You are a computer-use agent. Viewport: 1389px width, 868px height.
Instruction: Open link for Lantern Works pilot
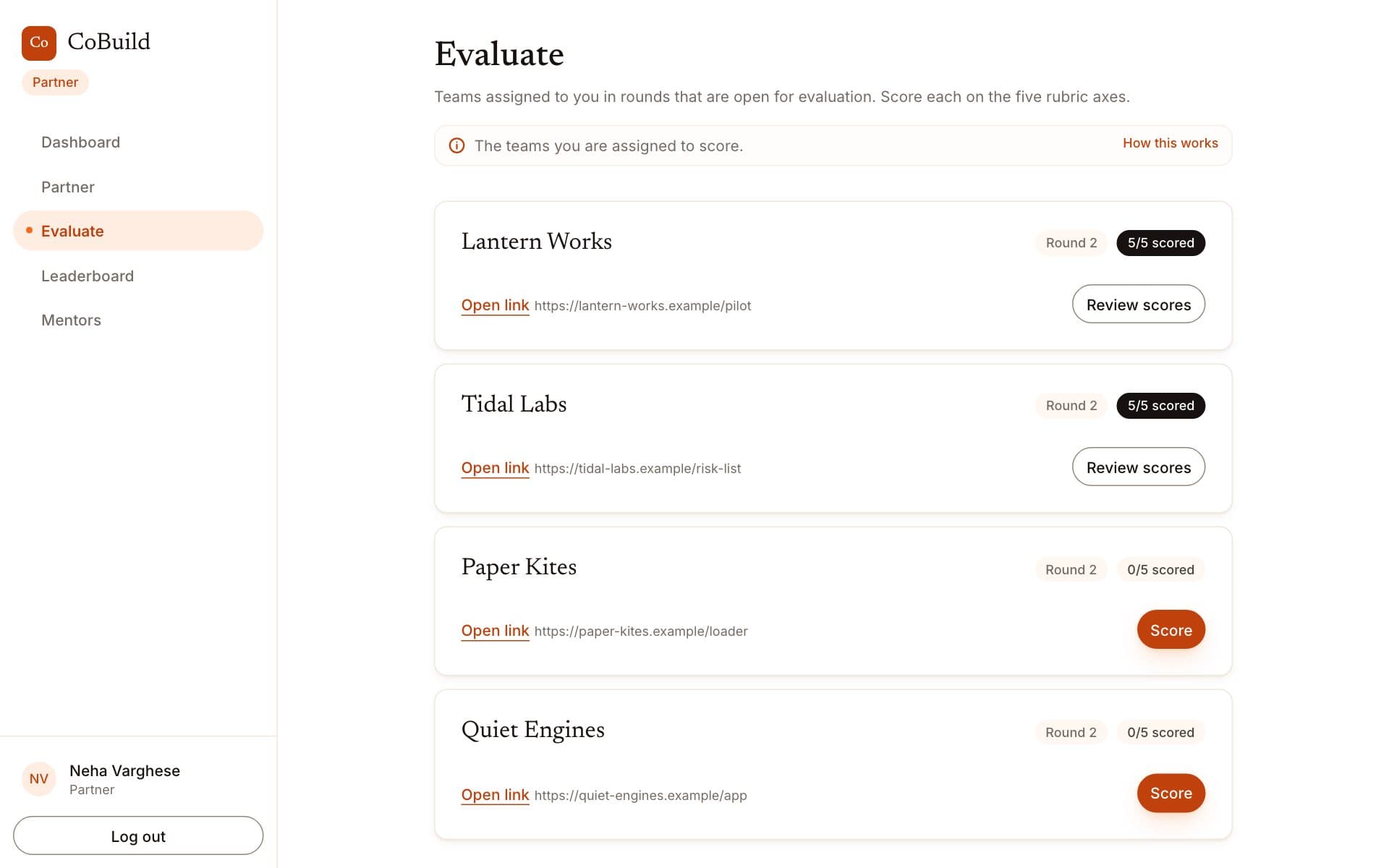tap(495, 305)
